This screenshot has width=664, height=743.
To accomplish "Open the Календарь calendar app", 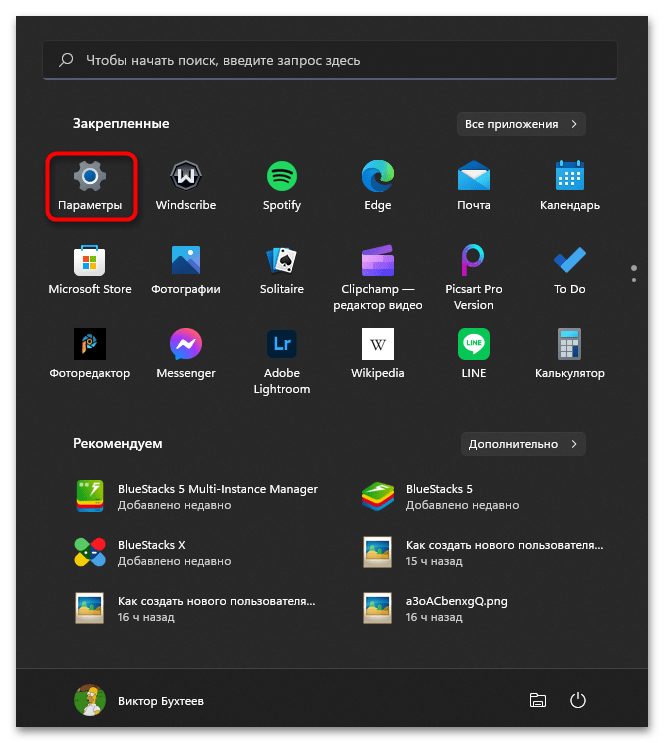I will [570, 186].
